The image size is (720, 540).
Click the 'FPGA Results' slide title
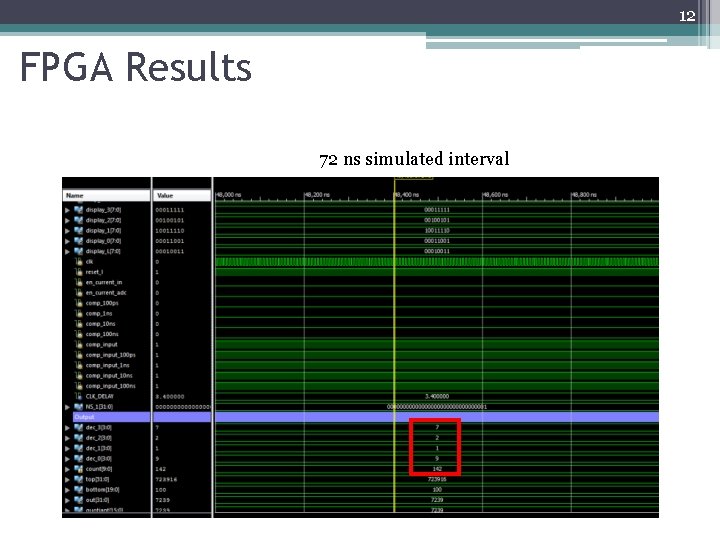pos(136,67)
